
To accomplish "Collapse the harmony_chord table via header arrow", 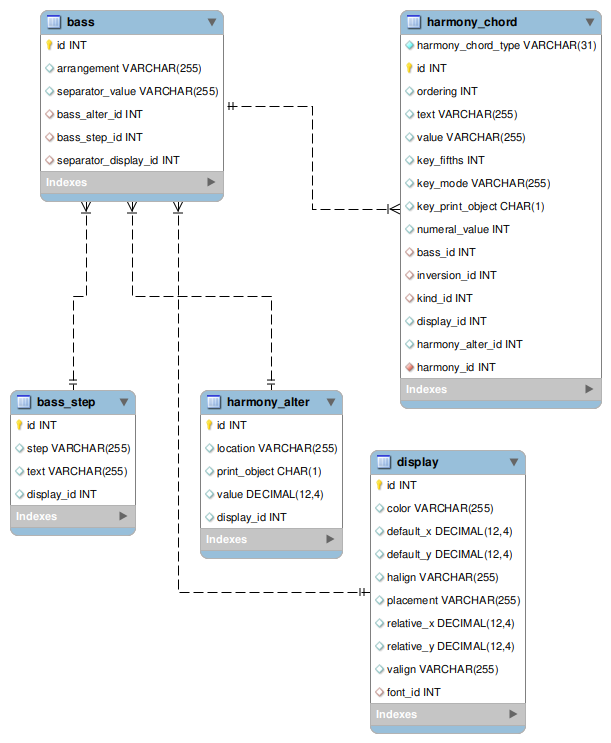I will point(590,21).
